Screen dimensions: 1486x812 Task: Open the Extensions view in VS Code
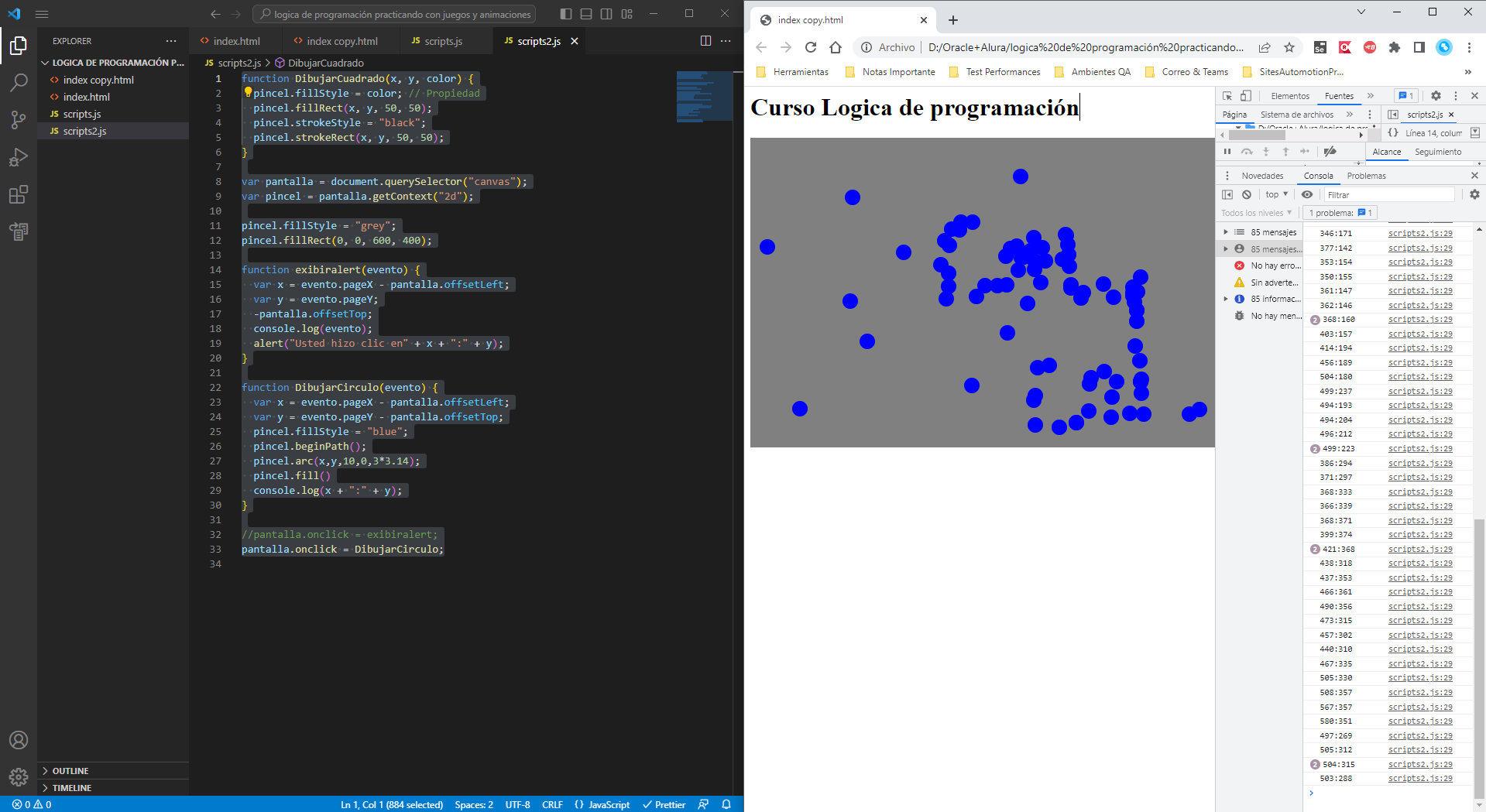coord(19,194)
